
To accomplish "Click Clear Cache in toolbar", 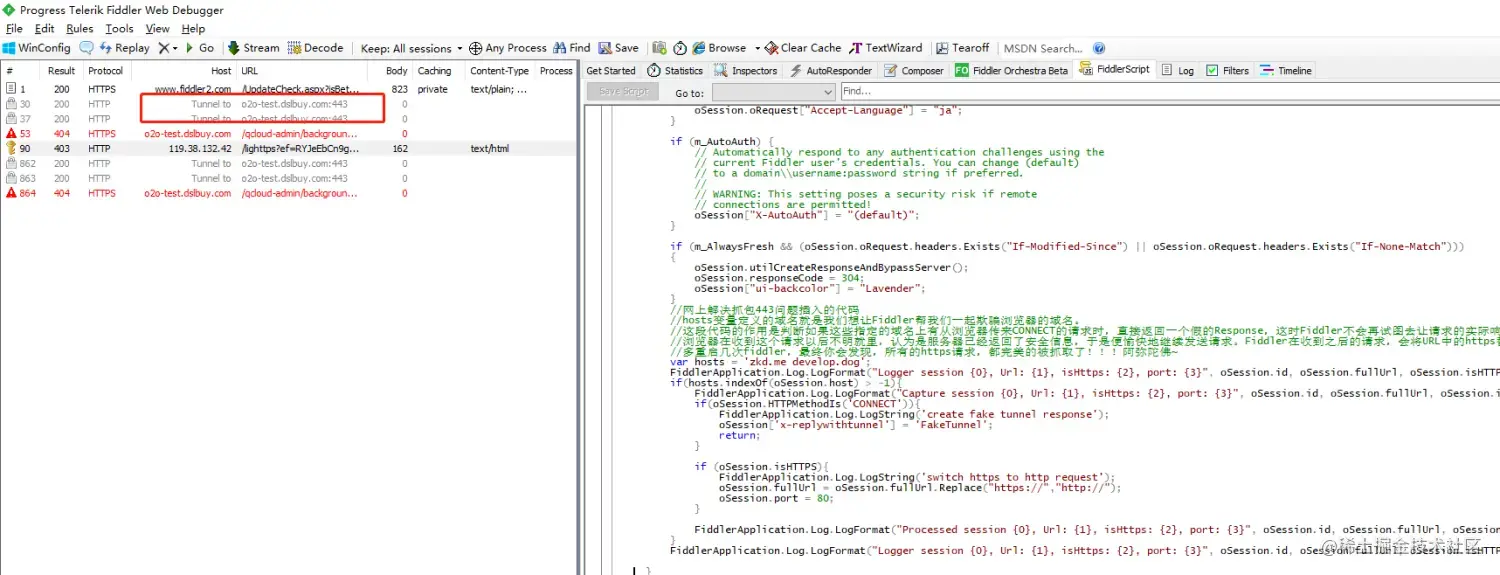I will point(804,48).
